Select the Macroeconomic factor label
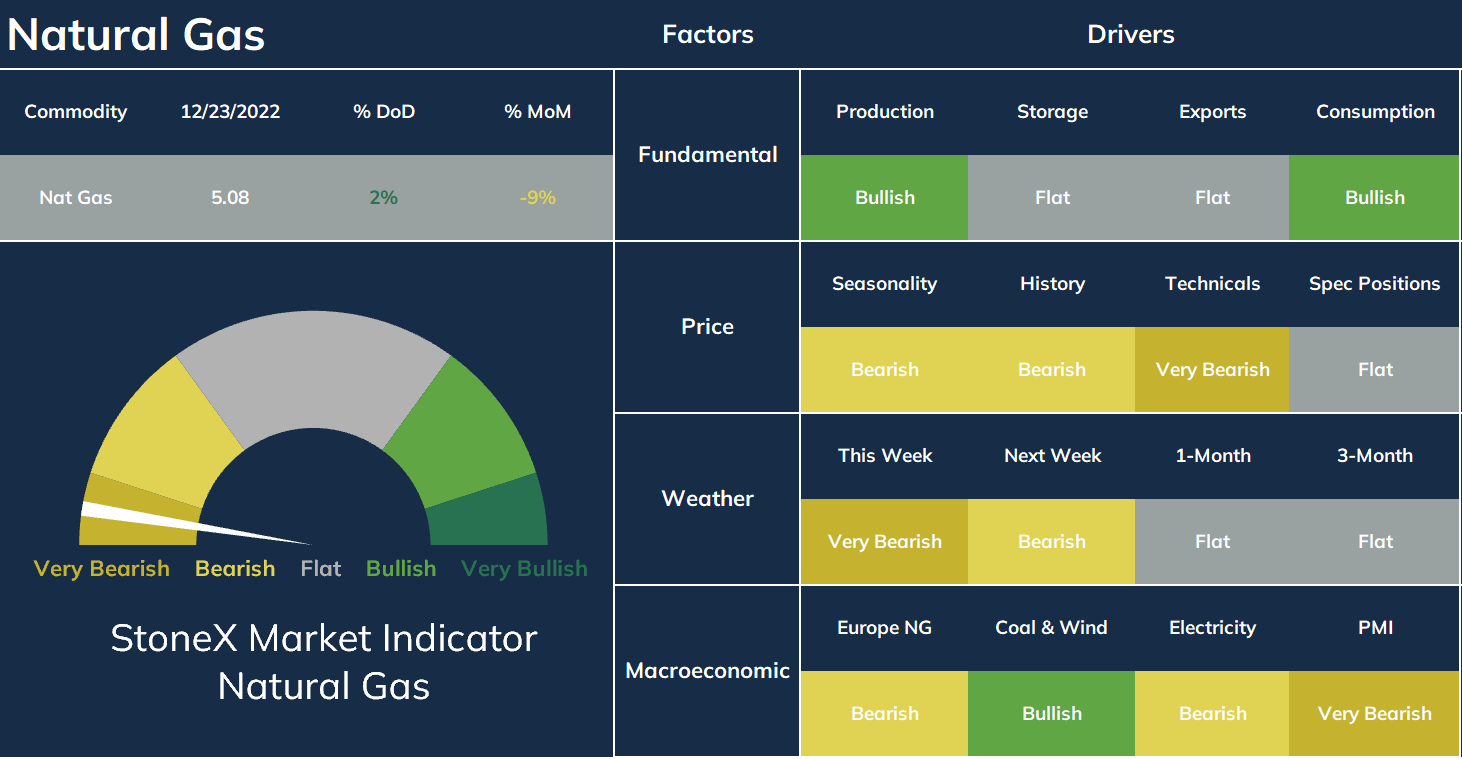 pos(707,670)
